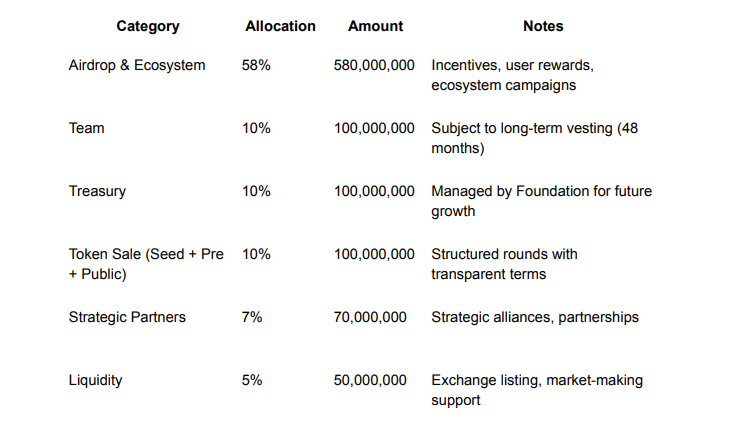This screenshot has width=740, height=428.
Task: Select the 580,000,000 amount cell
Action: click(373, 65)
